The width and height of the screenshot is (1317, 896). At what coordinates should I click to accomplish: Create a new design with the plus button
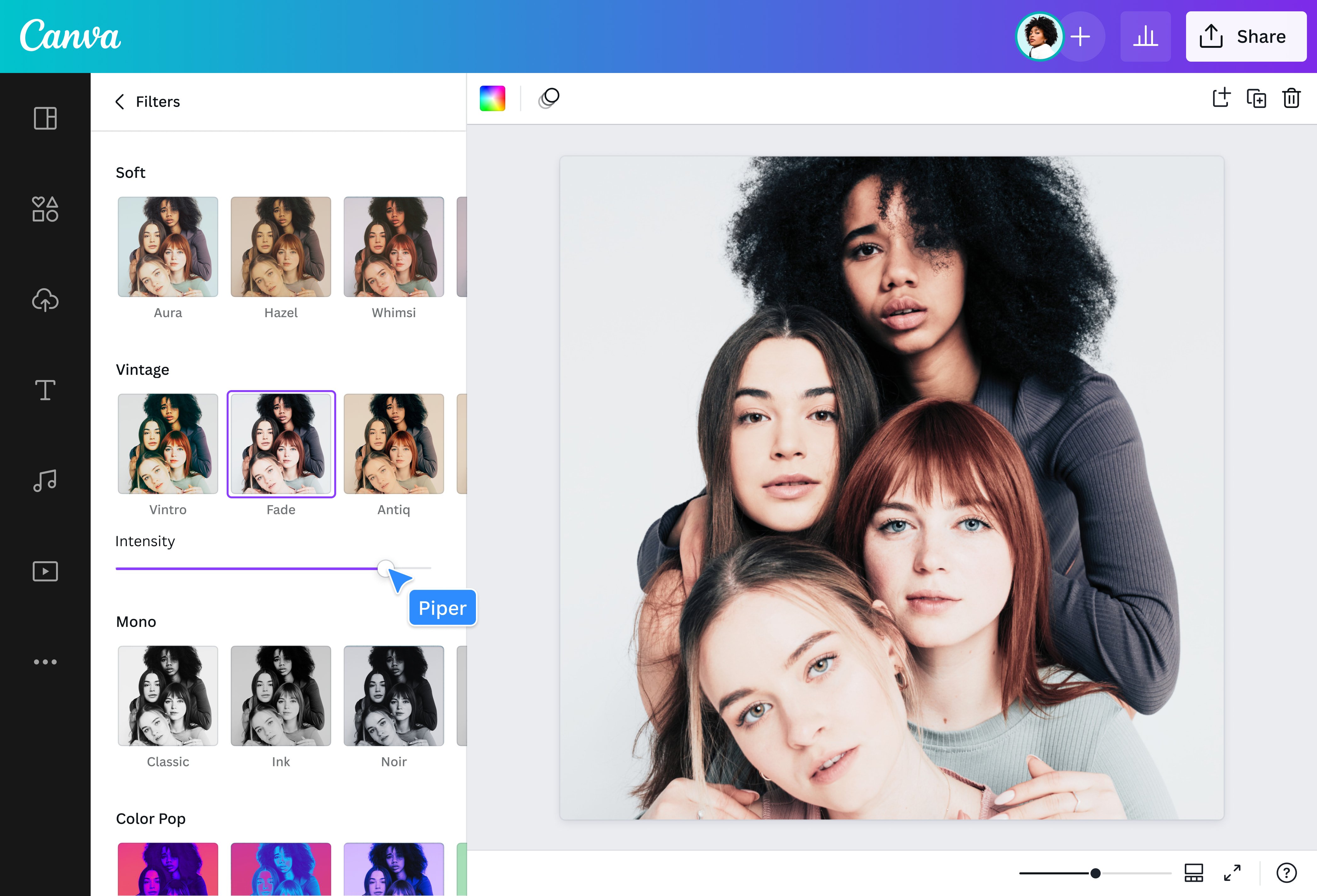(x=1081, y=36)
